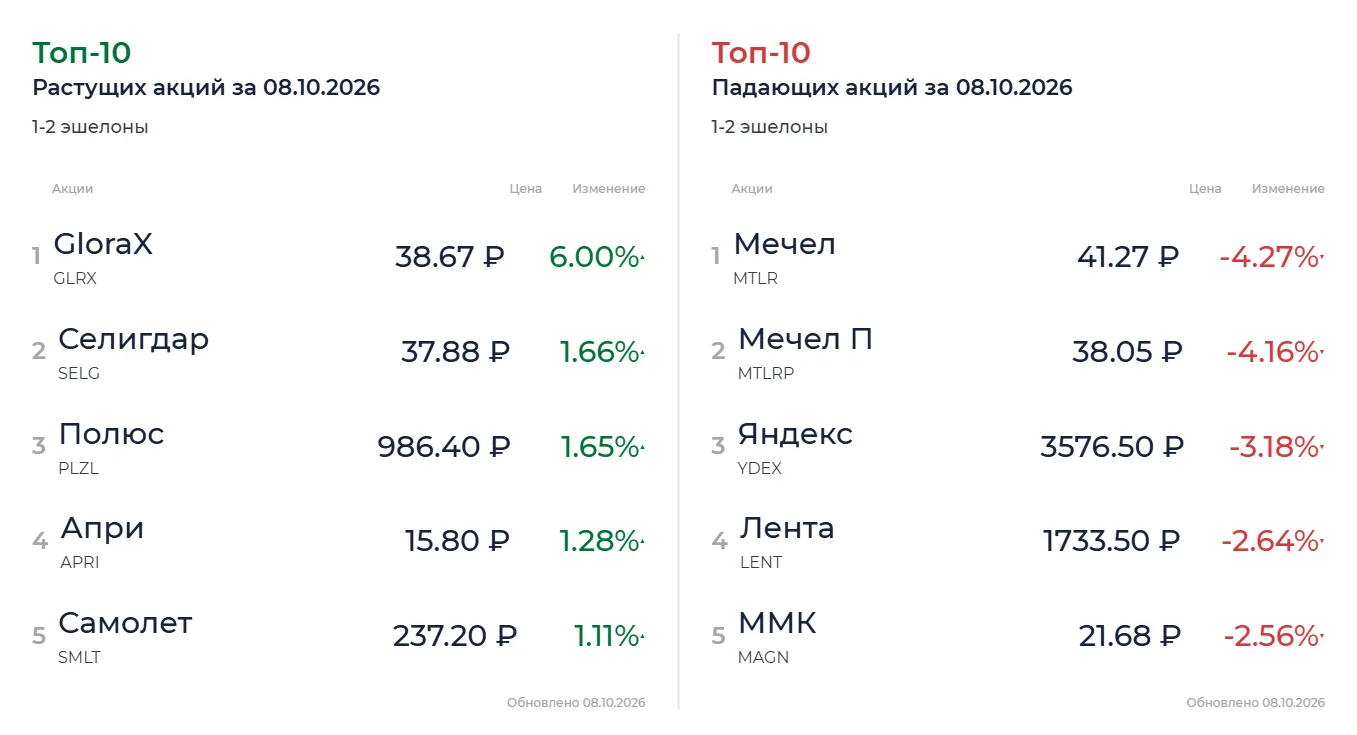Click the 3576.50 ₽ price of Яндекс
This screenshot has height=735, width=1357.
tap(1112, 446)
